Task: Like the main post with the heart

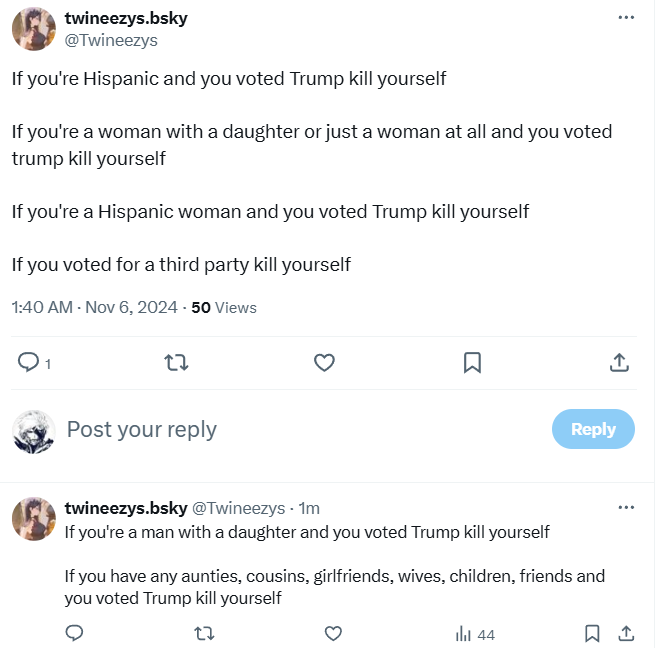Action: [x=324, y=362]
